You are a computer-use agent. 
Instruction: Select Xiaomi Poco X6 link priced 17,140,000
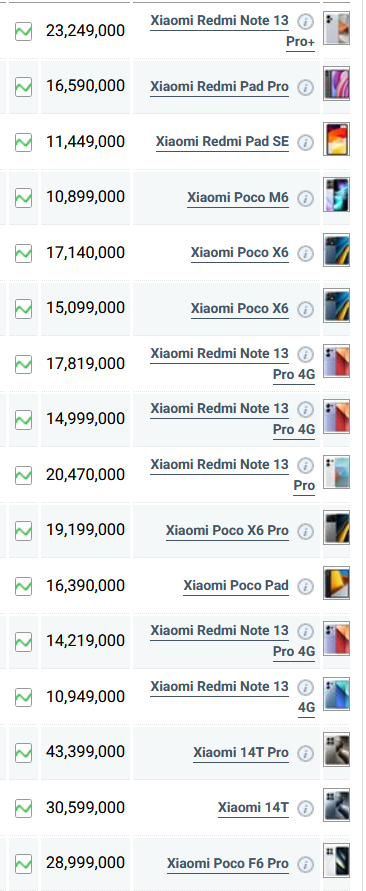pyautogui.click(x=240, y=253)
